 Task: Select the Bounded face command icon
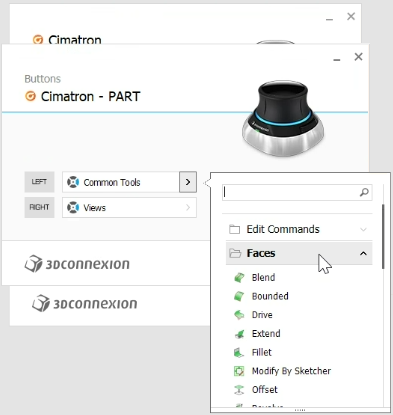click(x=239, y=296)
